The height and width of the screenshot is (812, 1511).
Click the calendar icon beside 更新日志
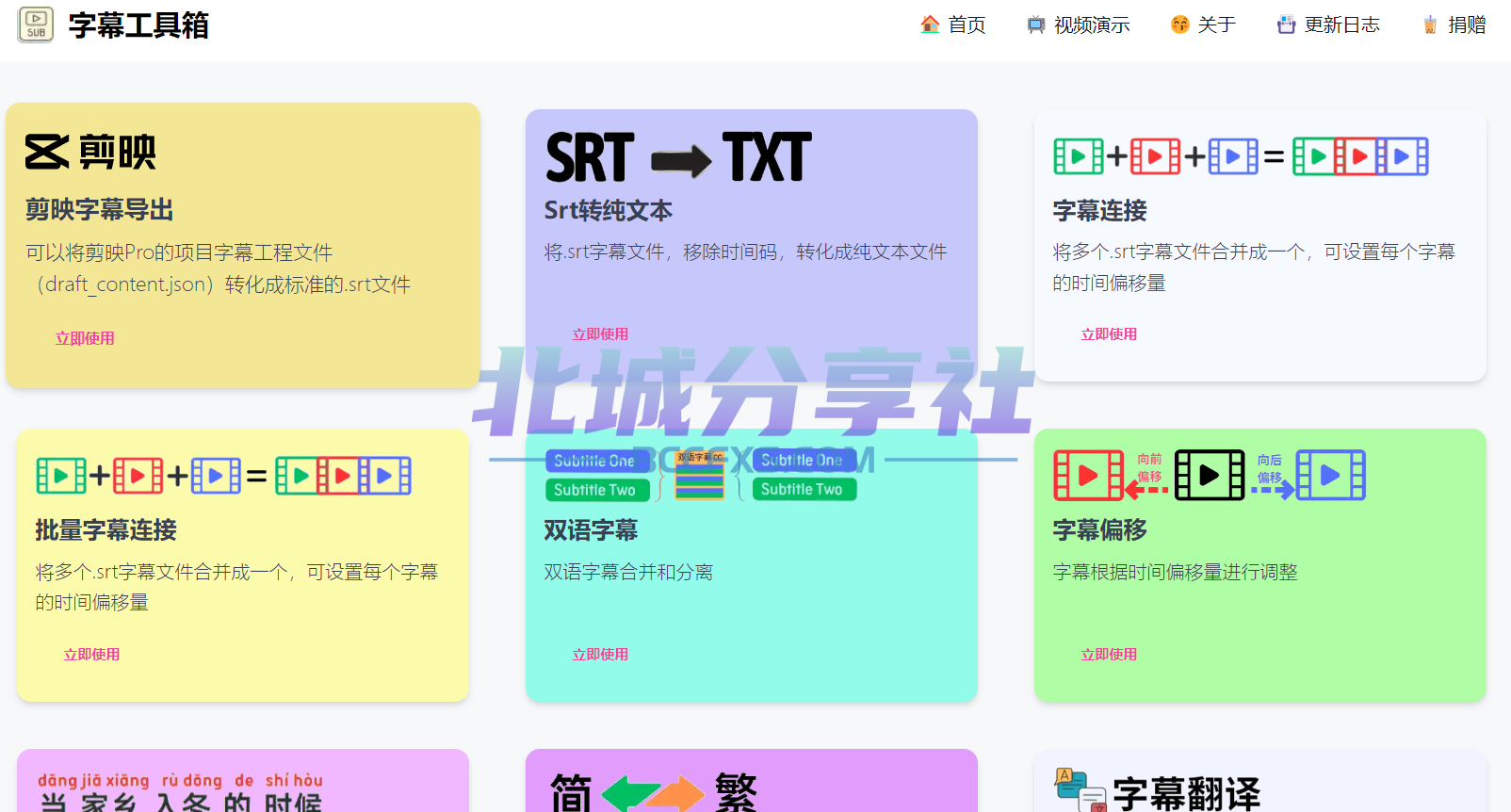[x=1286, y=24]
